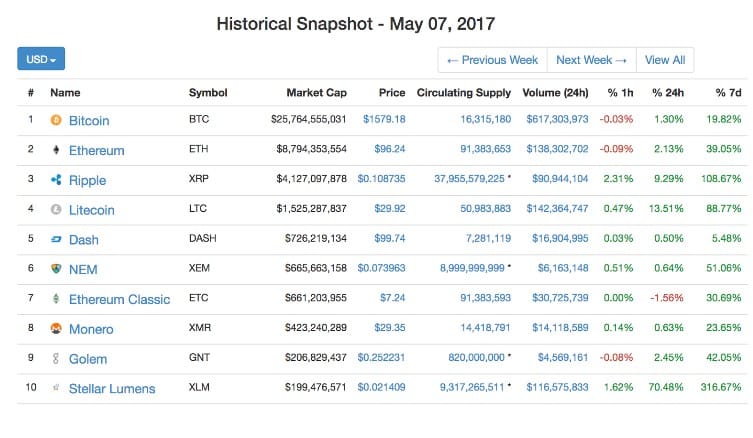Open the USD currency dropdown
This screenshot has width=753, height=438.
pos(41,59)
